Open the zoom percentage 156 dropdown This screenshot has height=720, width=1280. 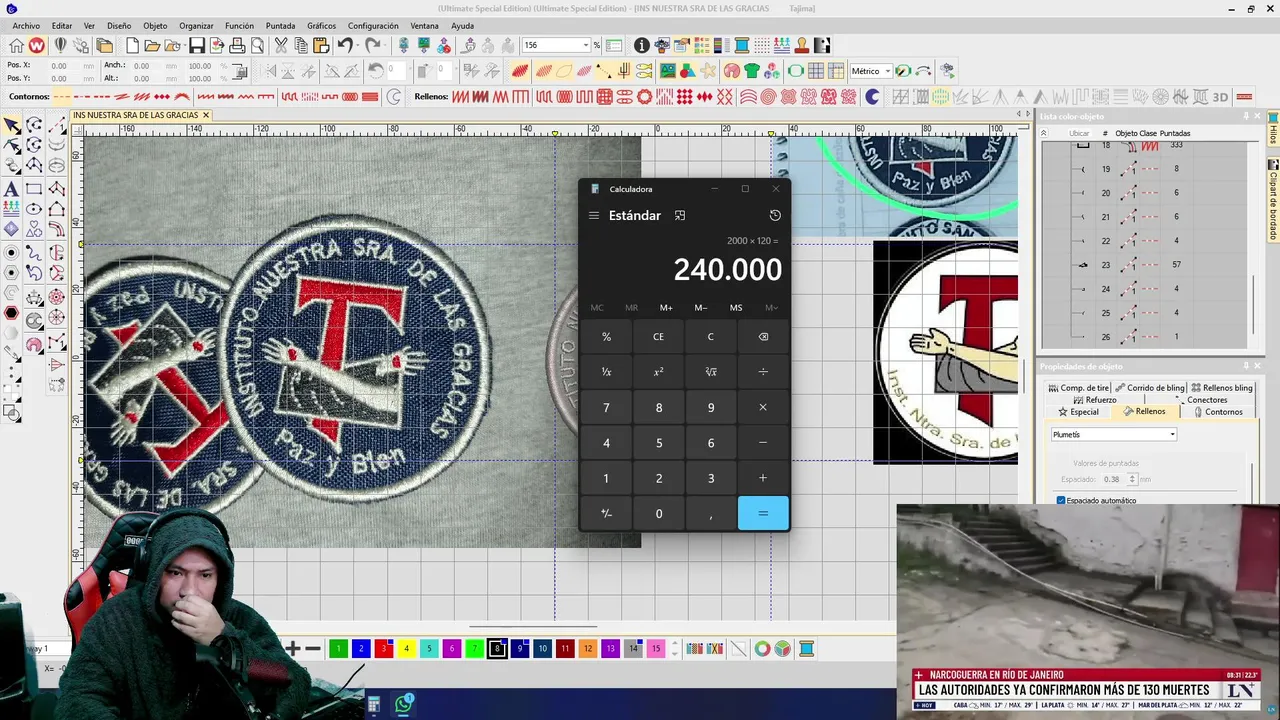585,45
